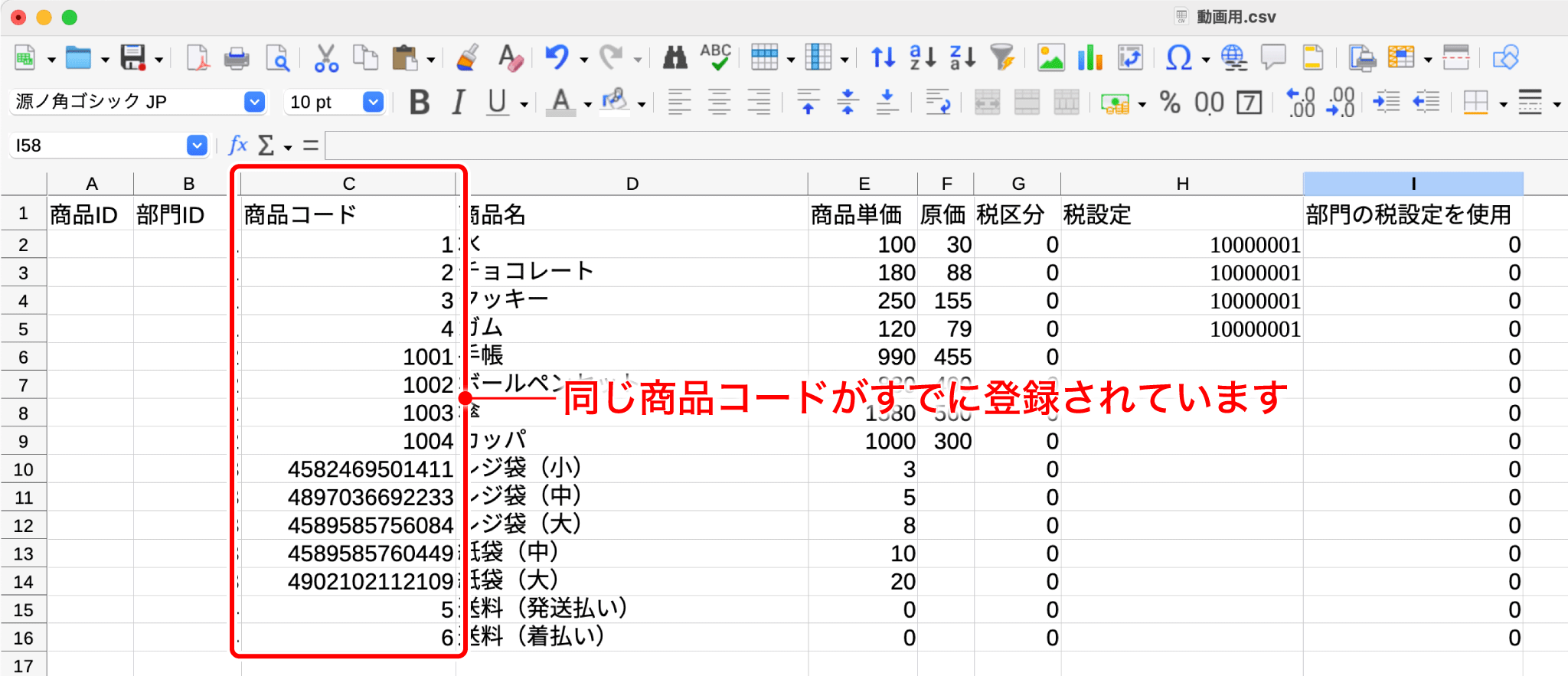This screenshot has height=676, width=1568.
Task: Toggle Align Bottom vertical alignment
Action: [x=887, y=102]
